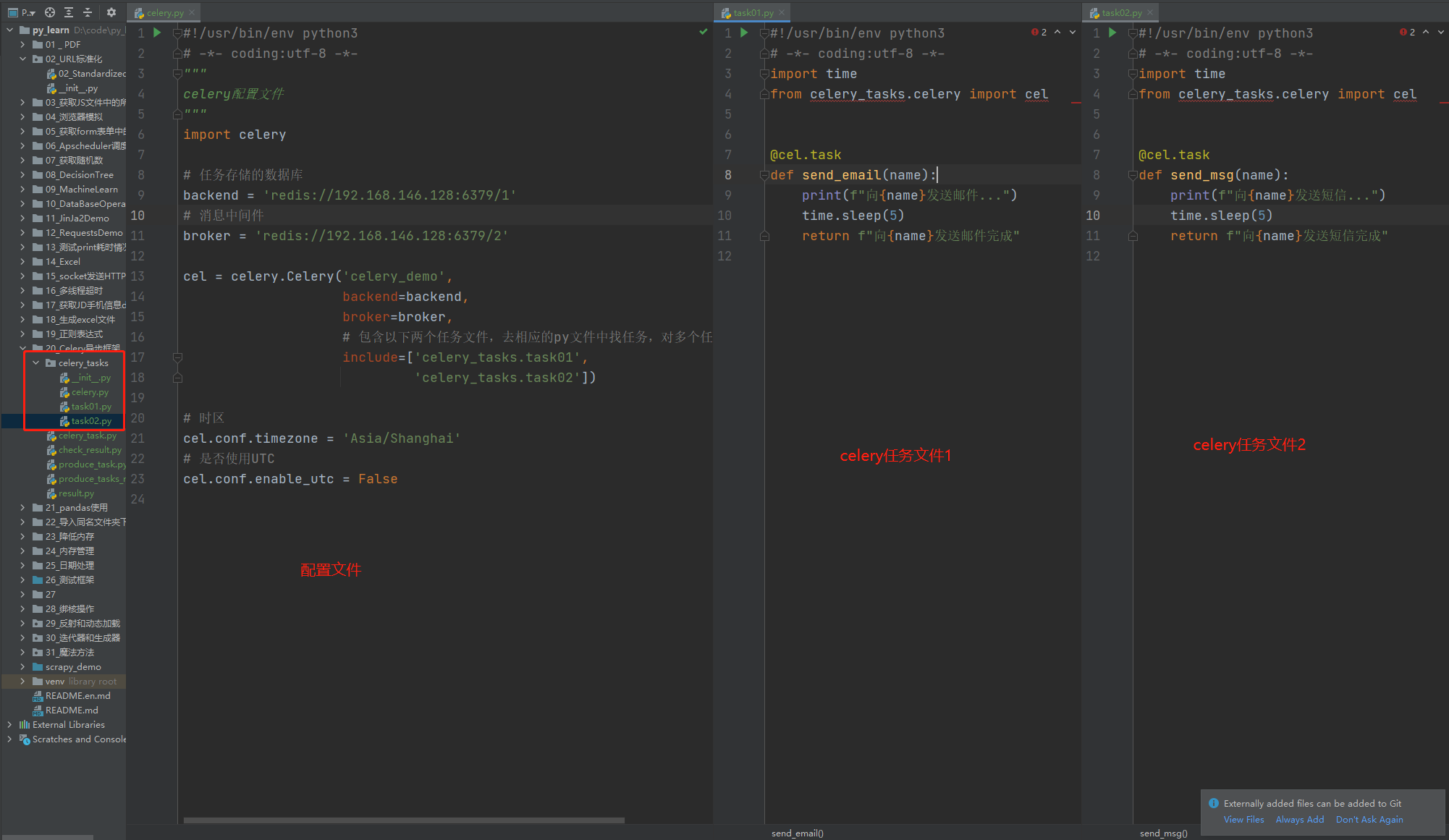
Task: Select 12_RequestsDemo folder
Action: pos(84,232)
